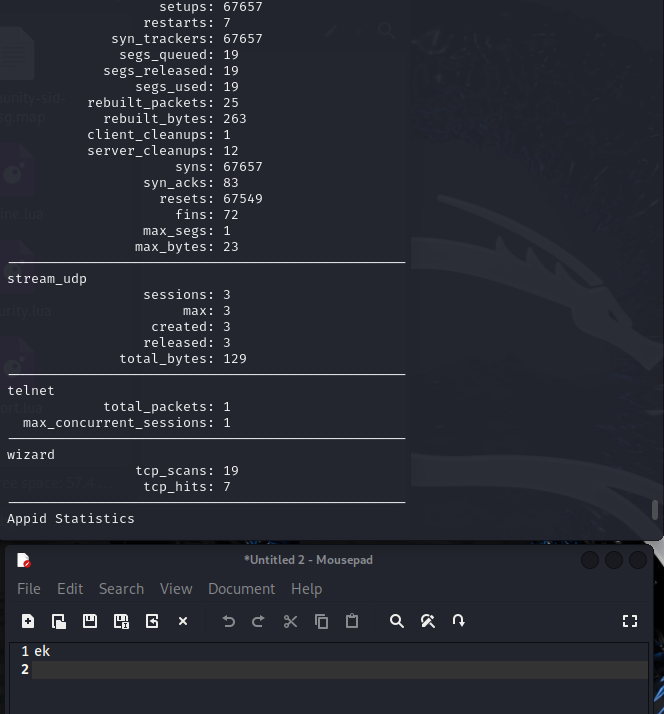Viewport: 664px width, 714px height.
Task: Click the text "ek" on line 1
Action: point(42,652)
